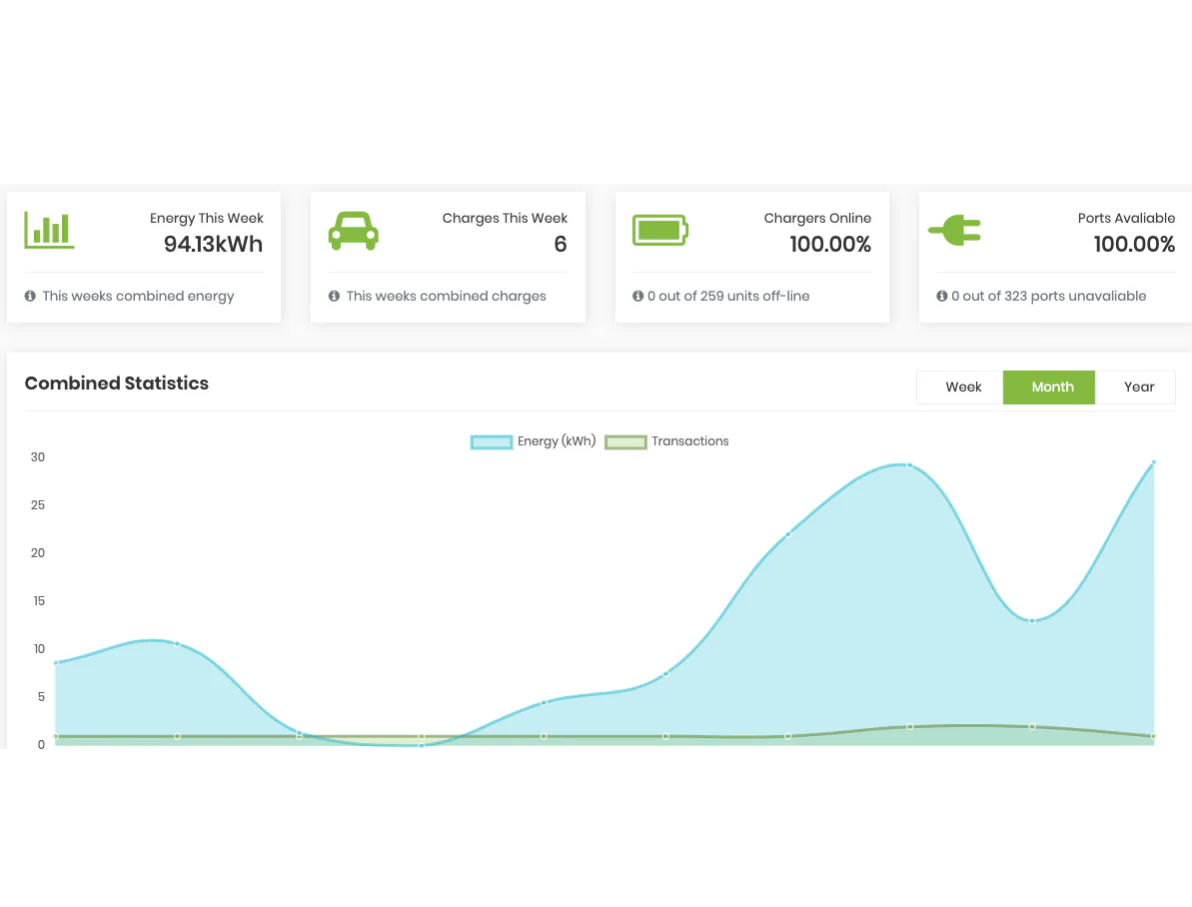1192x907 pixels.
Task: Click the Ports Avaliable '100.00%' value
Action: point(1134,244)
